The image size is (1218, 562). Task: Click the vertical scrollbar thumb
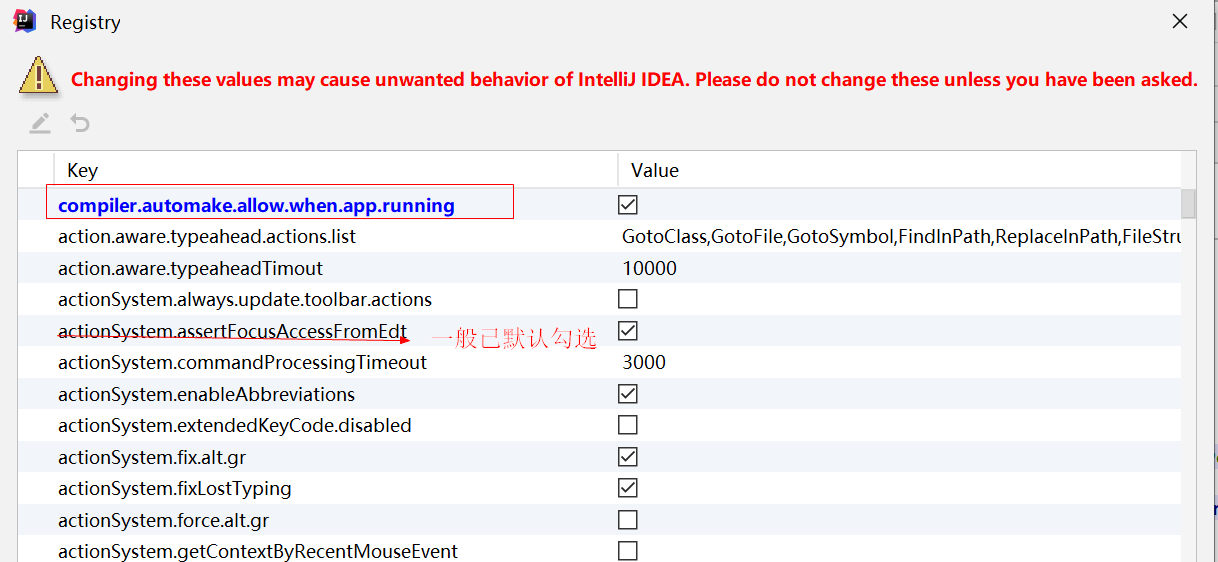pyautogui.click(x=1189, y=203)
